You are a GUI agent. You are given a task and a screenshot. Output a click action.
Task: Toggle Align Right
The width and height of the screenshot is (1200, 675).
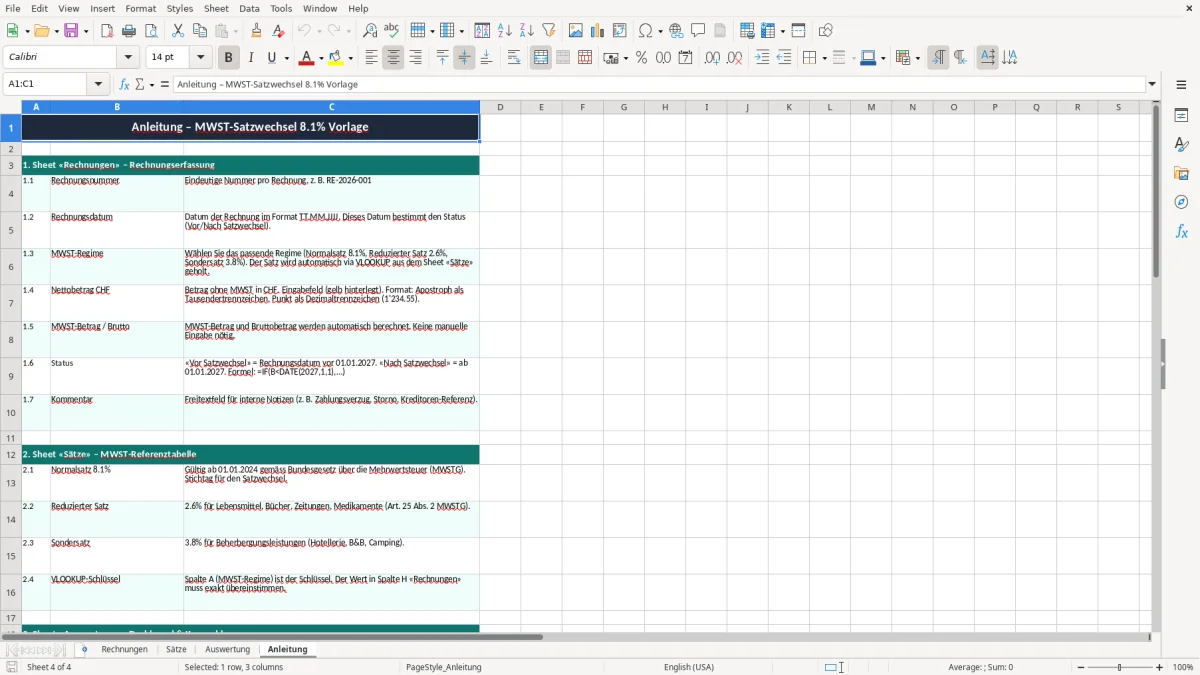pyautogui.click(x=416, y=58)
